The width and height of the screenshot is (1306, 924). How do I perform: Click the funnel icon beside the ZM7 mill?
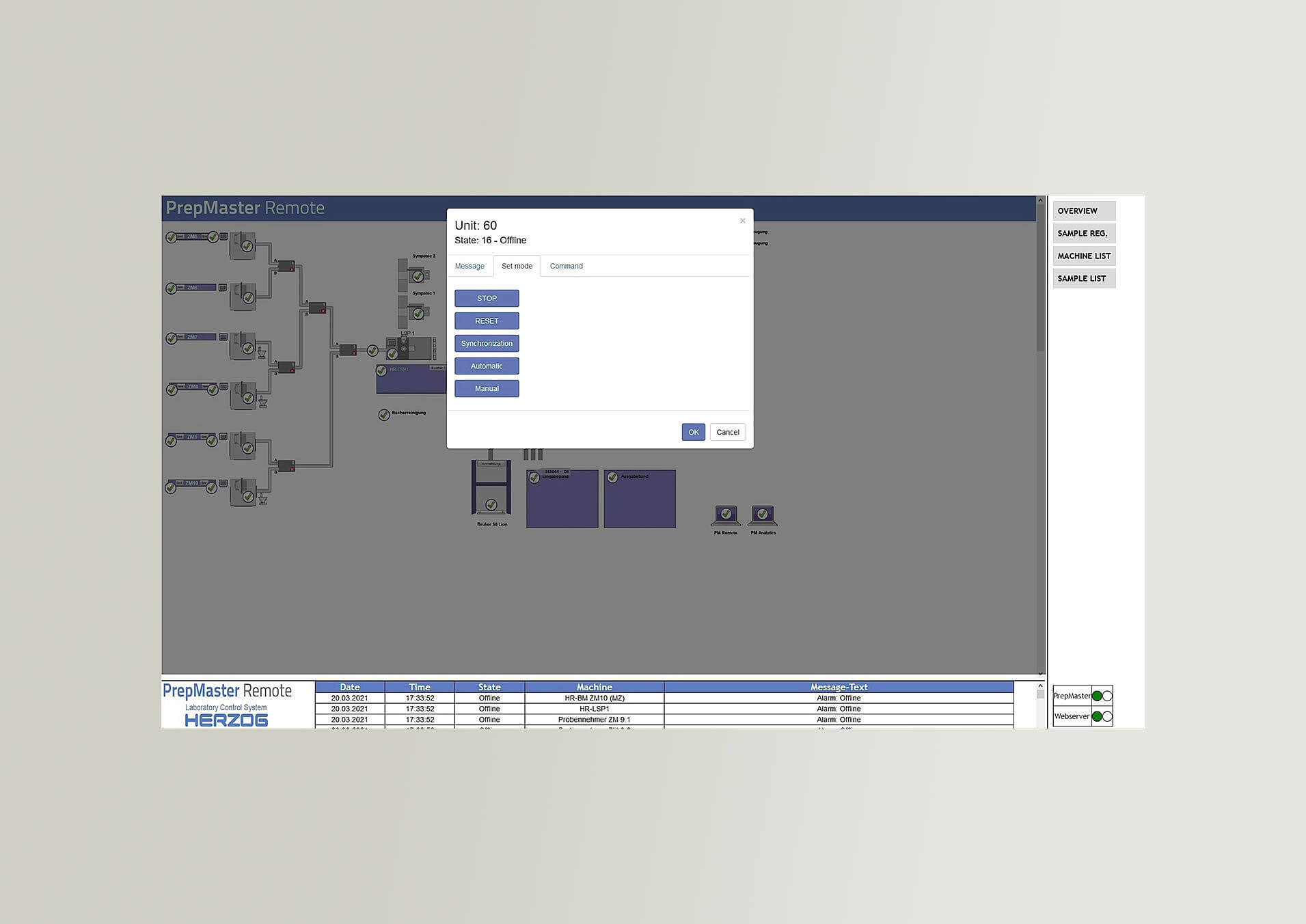262,353
